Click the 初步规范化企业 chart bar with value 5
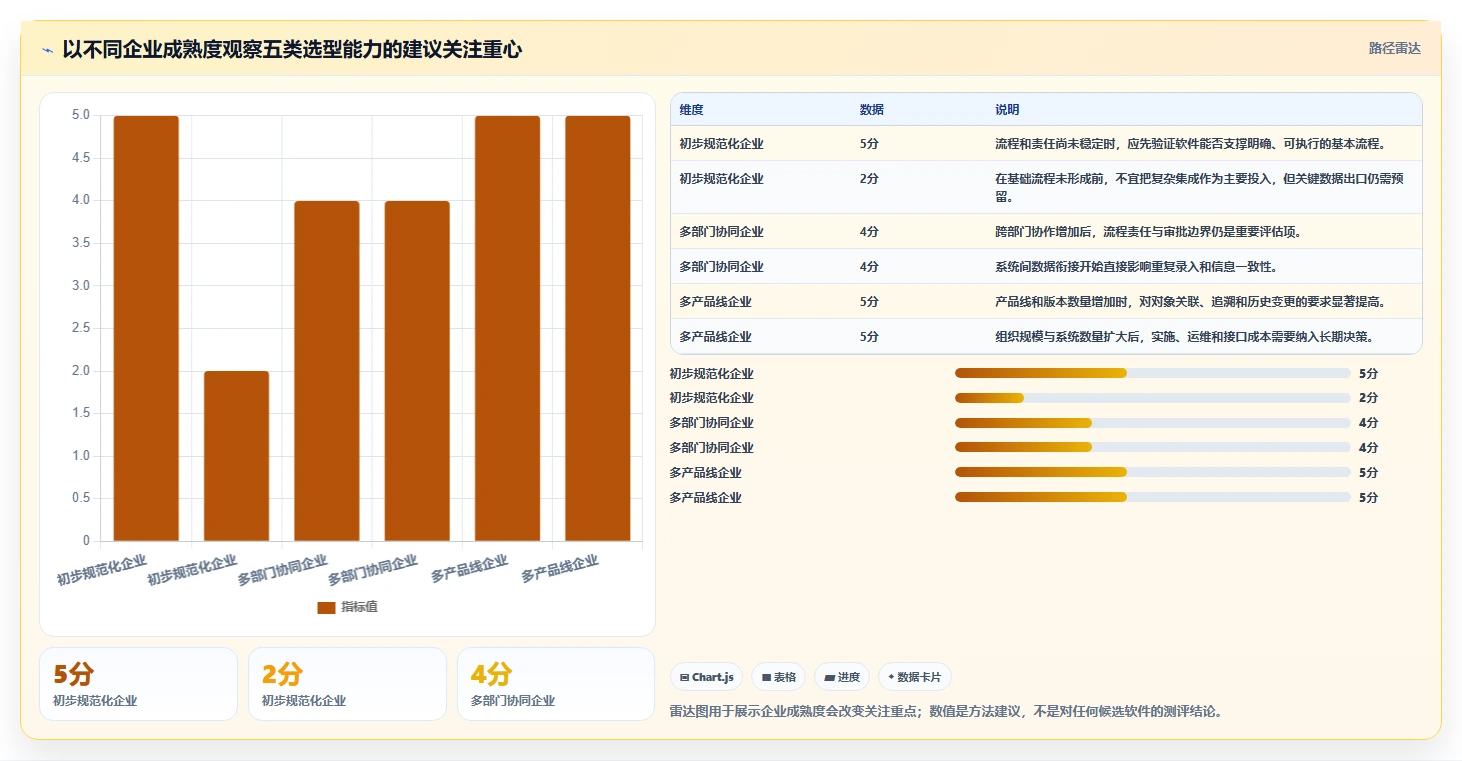The image size is (1462, 761). [x=146, y=328]
